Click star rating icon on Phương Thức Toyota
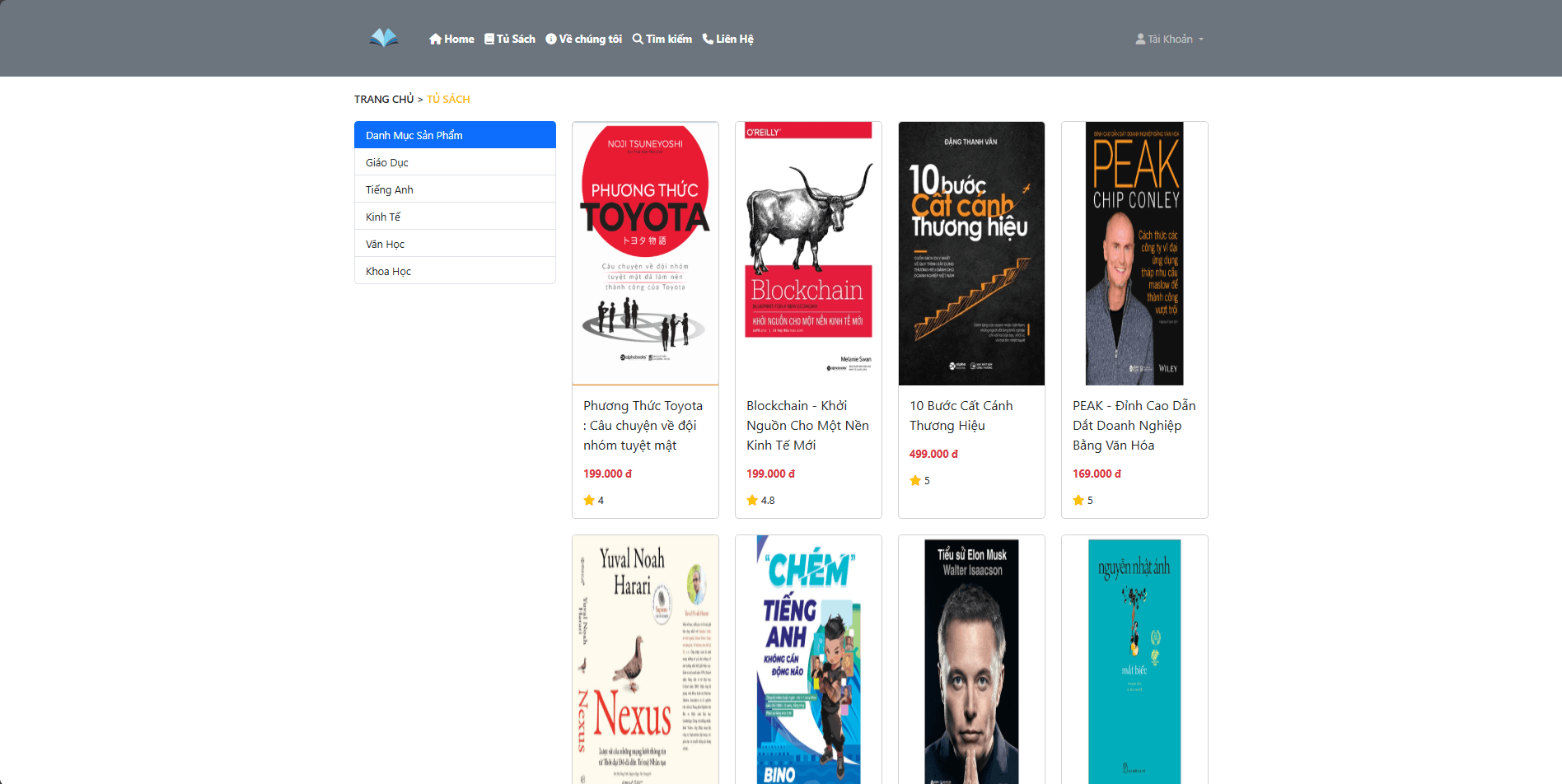The width and height of the screenshot is (1562, 784). pyautogui.click(x=589, y=500)
